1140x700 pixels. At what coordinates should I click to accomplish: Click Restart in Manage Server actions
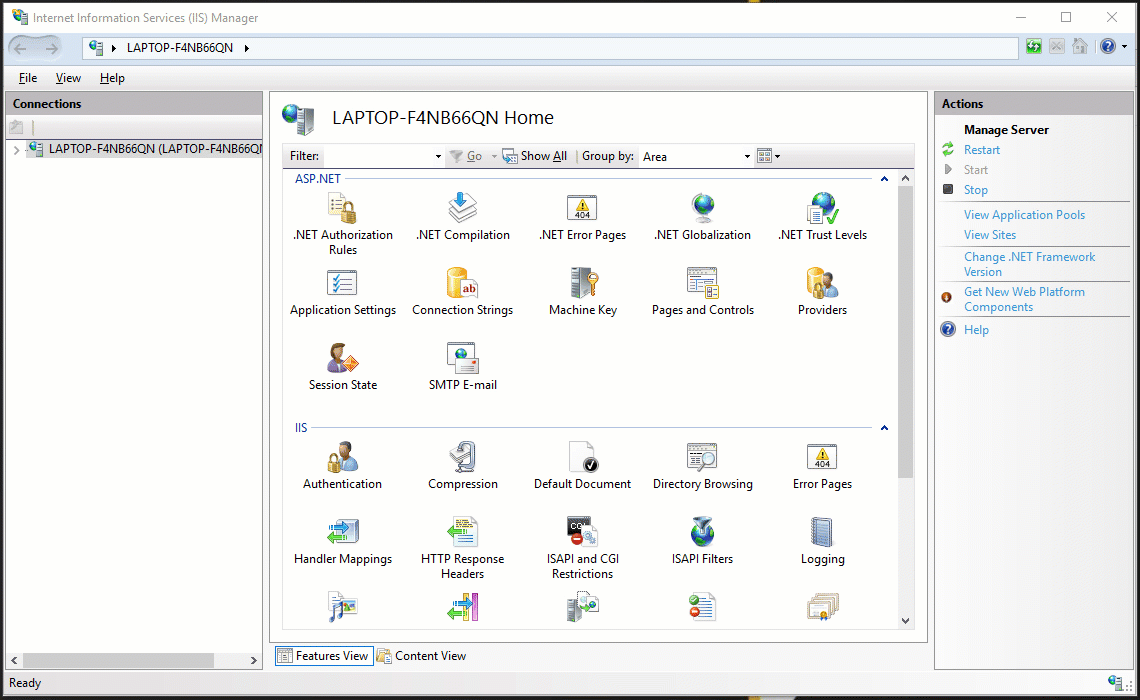[x=982, y=150]
